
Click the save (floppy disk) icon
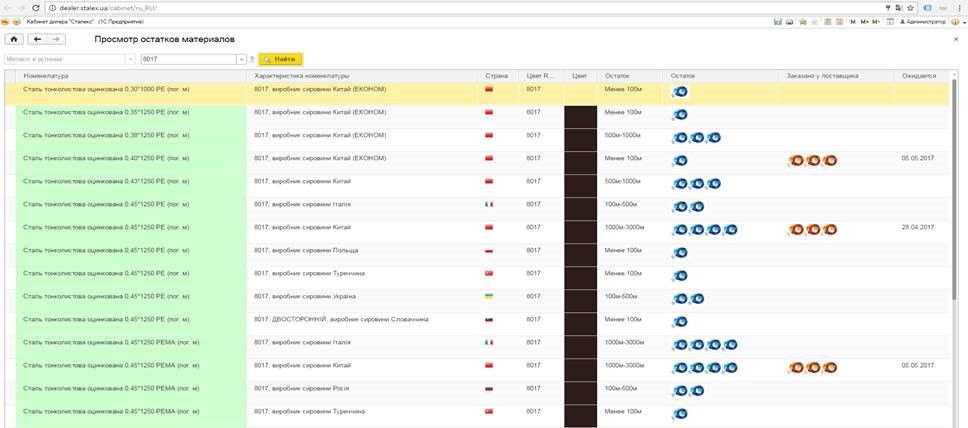tap(777, 21)
